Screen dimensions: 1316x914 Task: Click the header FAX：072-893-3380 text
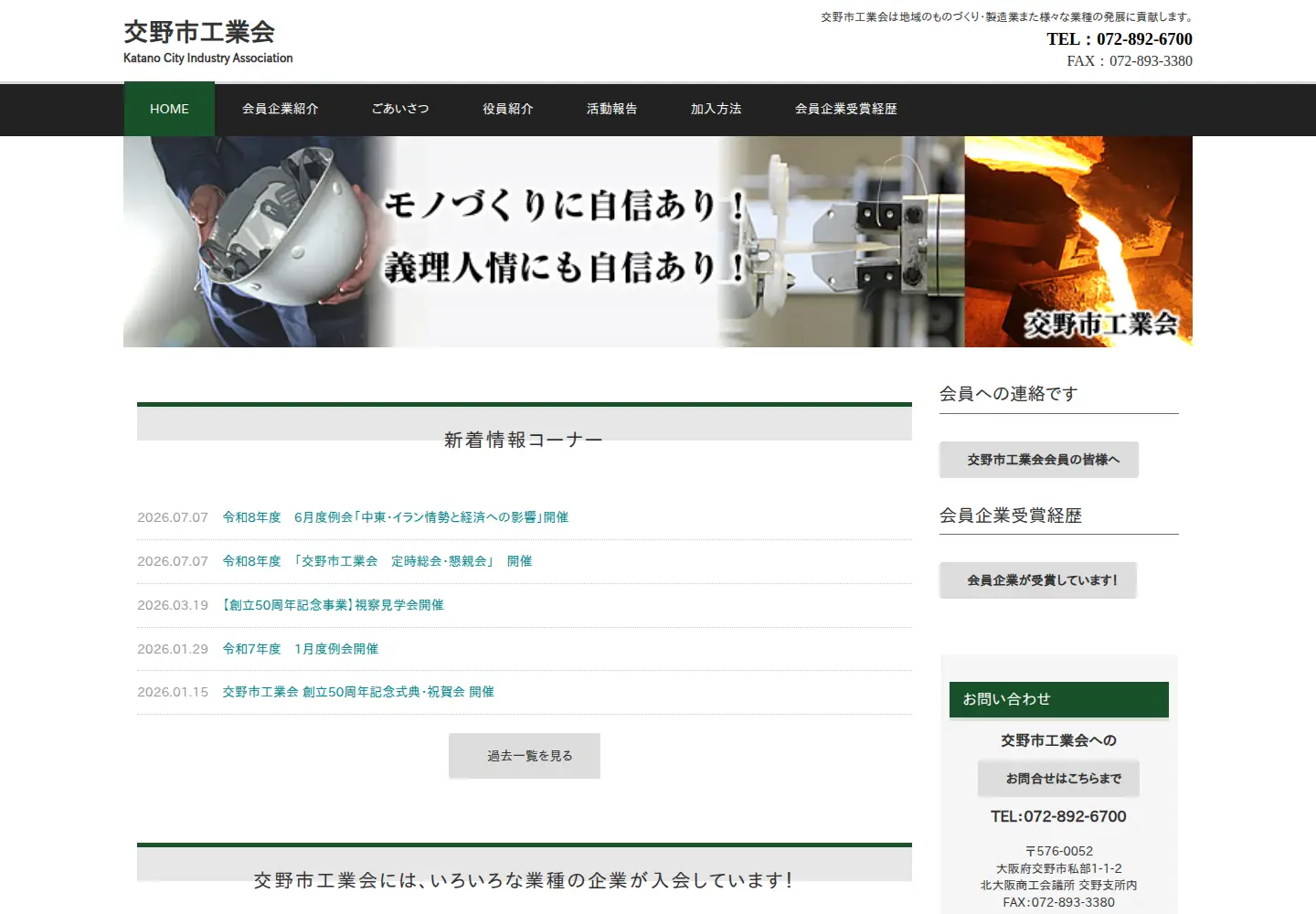1130,61
